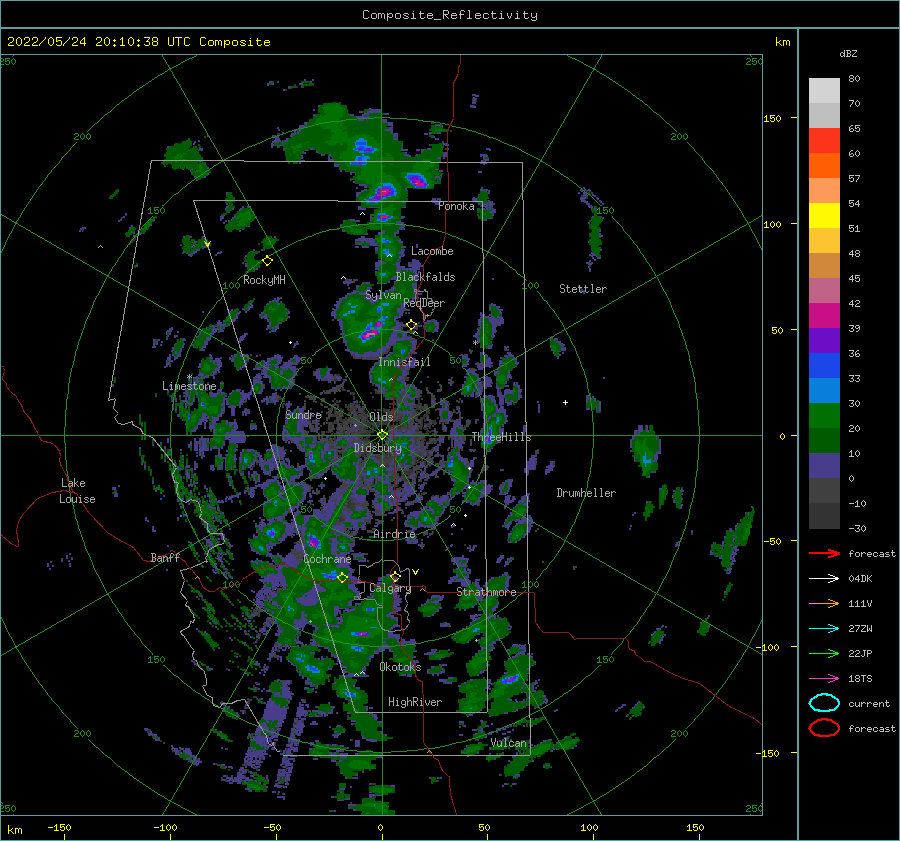Click the Strathmore label
This screenshot has width=900, height=841.
[x=486, y=592]
